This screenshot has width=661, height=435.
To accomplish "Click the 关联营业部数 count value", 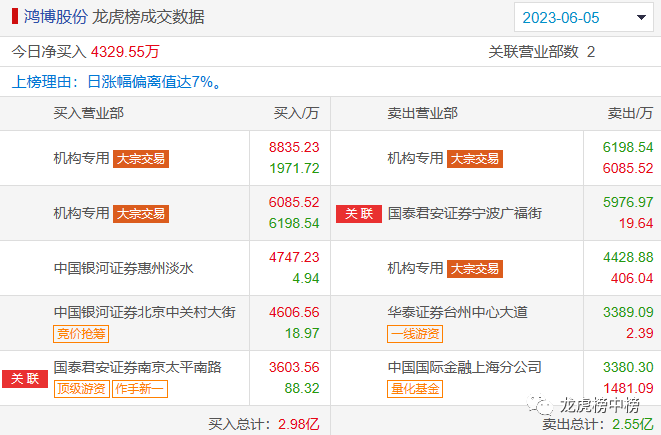I will point(591,51).
